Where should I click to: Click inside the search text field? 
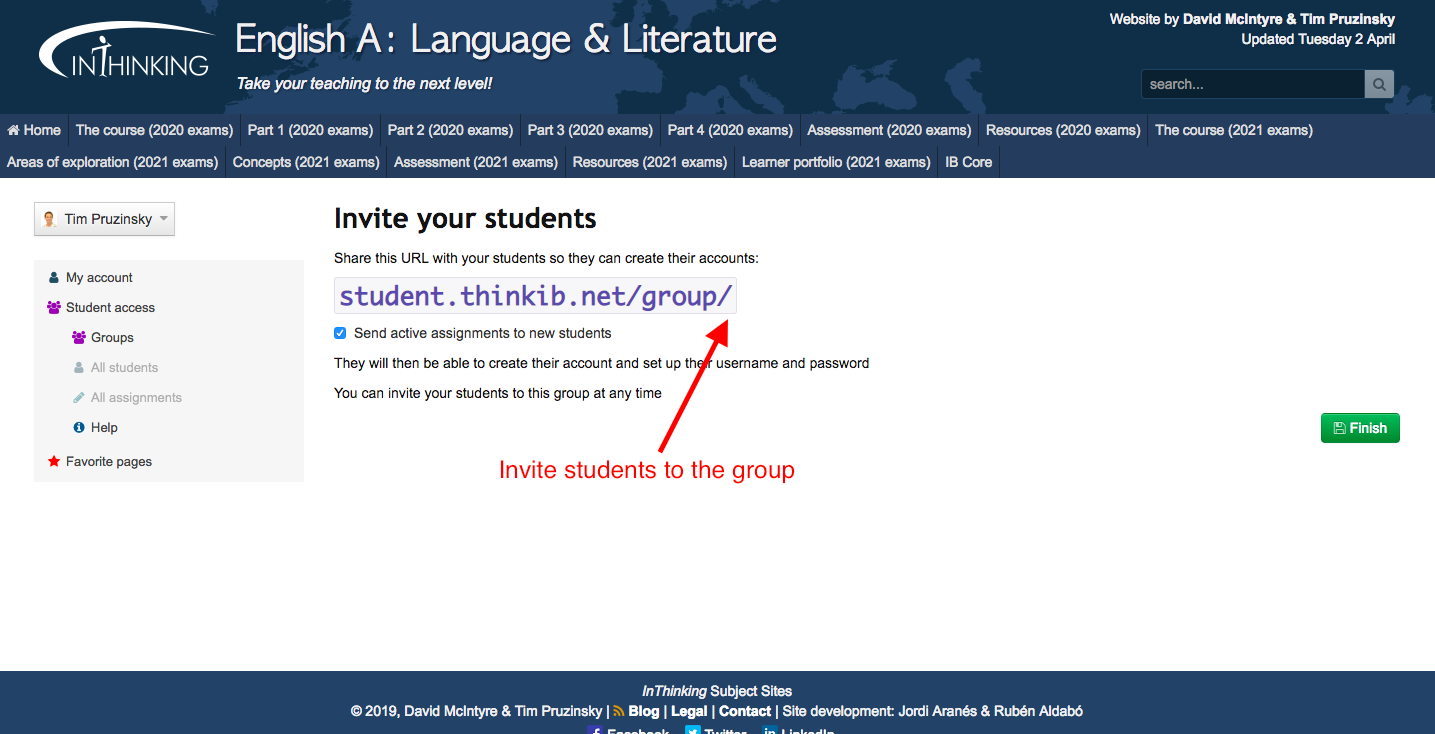click(1252, 85)
